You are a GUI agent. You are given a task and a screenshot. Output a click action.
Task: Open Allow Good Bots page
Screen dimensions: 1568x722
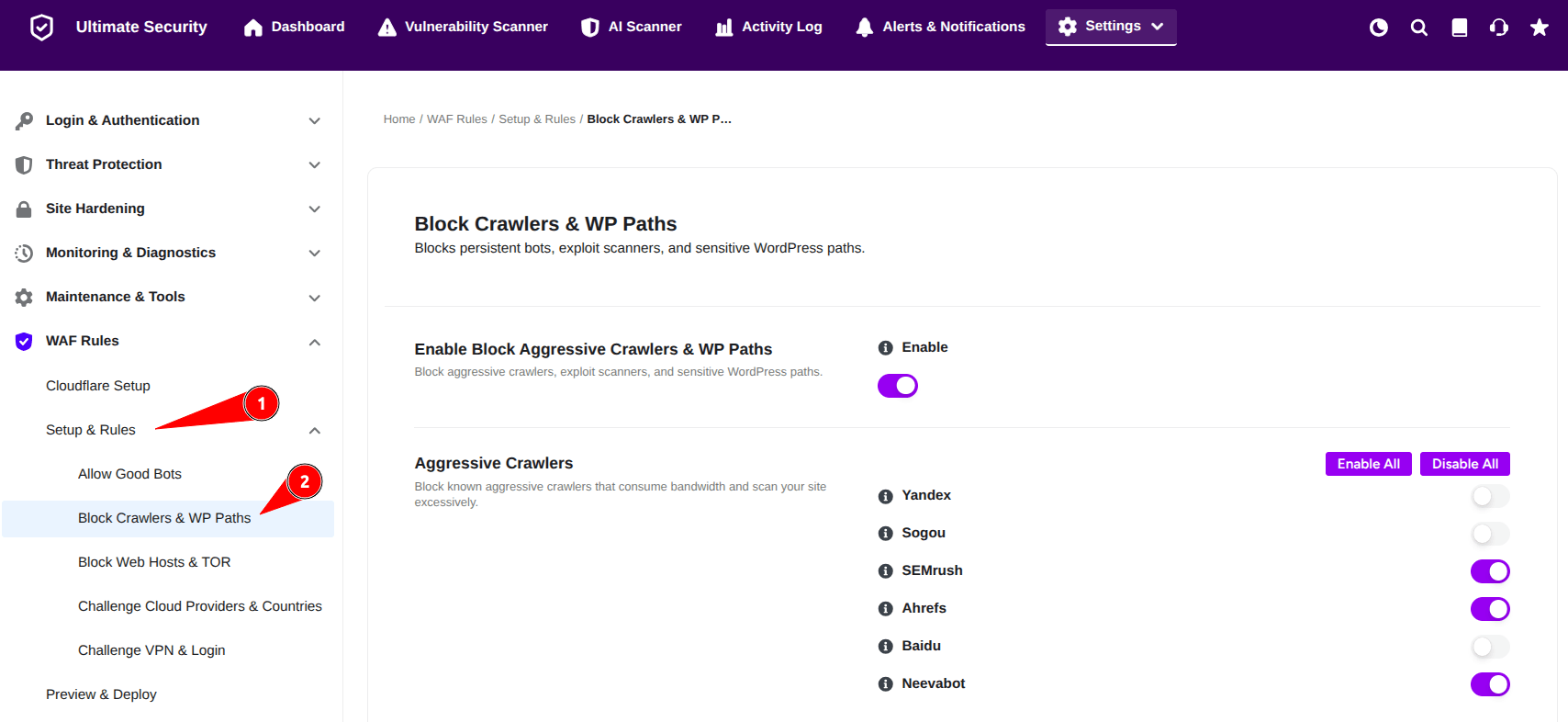click(129, 474)
